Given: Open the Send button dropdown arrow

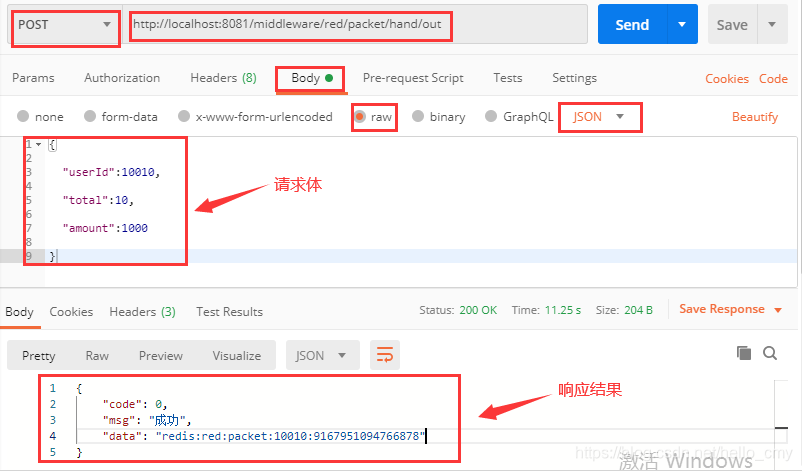Looking at the screenshot, I should click(x=682, y=24).
